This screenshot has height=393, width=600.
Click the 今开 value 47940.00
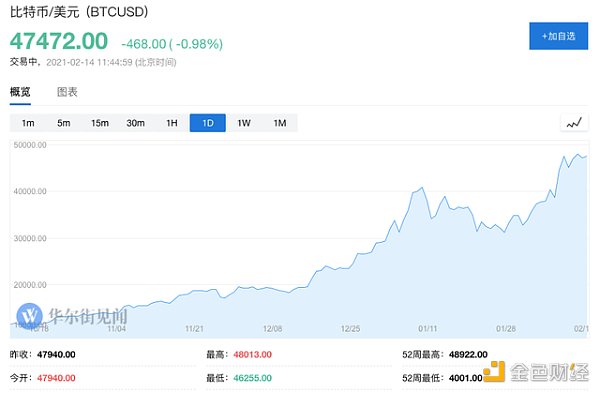pos(56,378)
